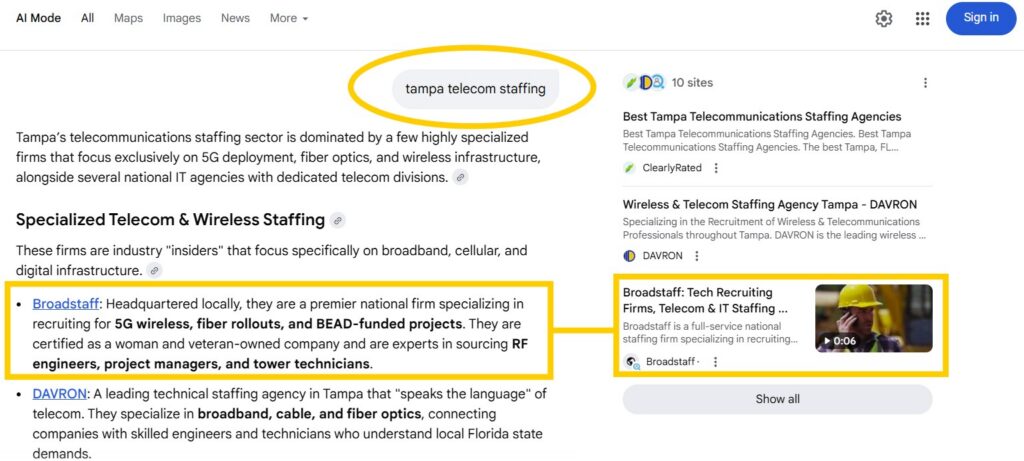
Task: Open three-dot menu next to Broadstaff source
Action: pyautogui.click(x=716, y=361)
